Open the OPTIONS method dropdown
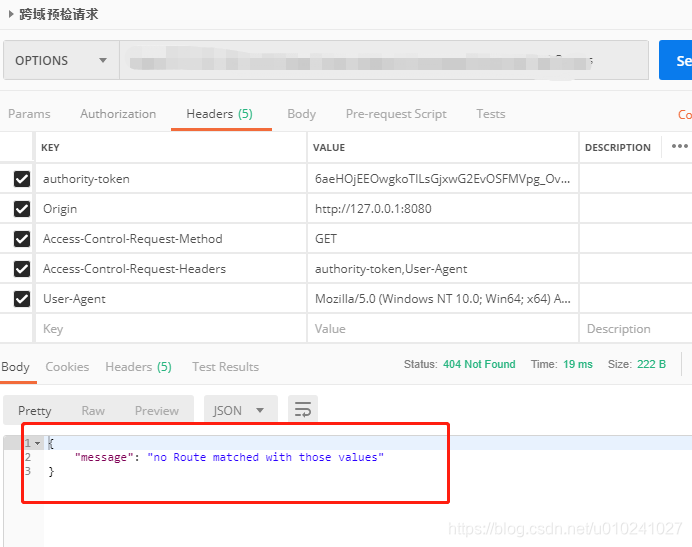The width and height of the screenshot is (692, 547). pyautogui.click(x=61, y=60)
